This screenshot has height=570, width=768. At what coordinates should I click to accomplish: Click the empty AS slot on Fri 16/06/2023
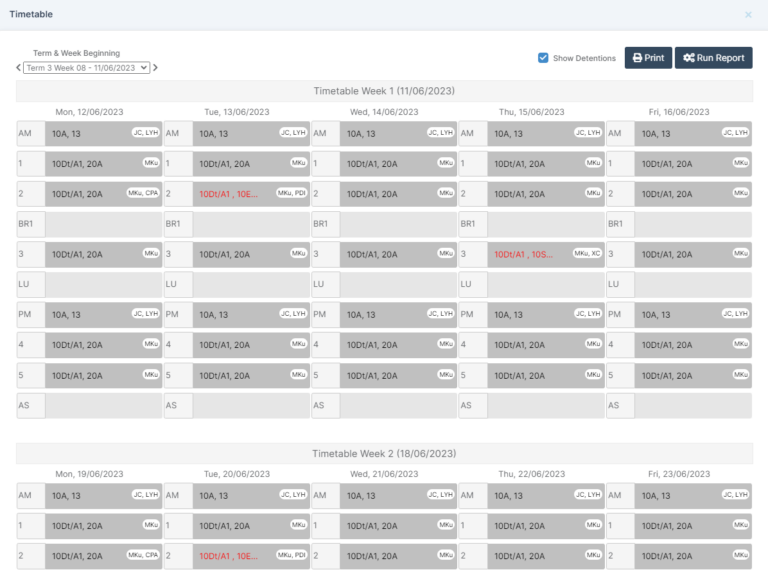click(694, 406)
